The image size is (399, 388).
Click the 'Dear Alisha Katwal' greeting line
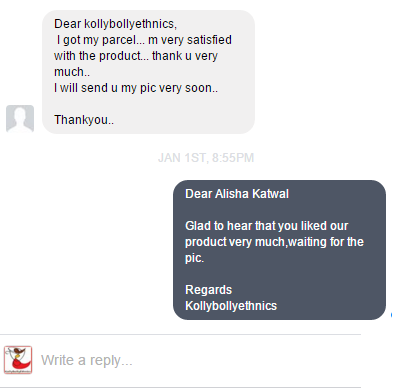[x=237, y=194]
